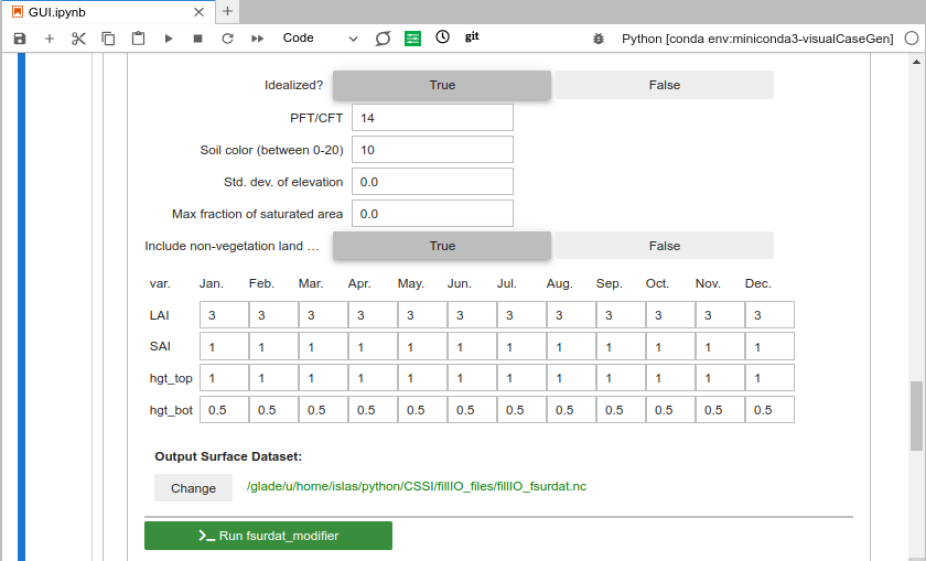The width and height of the screenshot is (926, 561).
Task: Restart the kernel using the refresh icon
Action: [x=227, y=38]
